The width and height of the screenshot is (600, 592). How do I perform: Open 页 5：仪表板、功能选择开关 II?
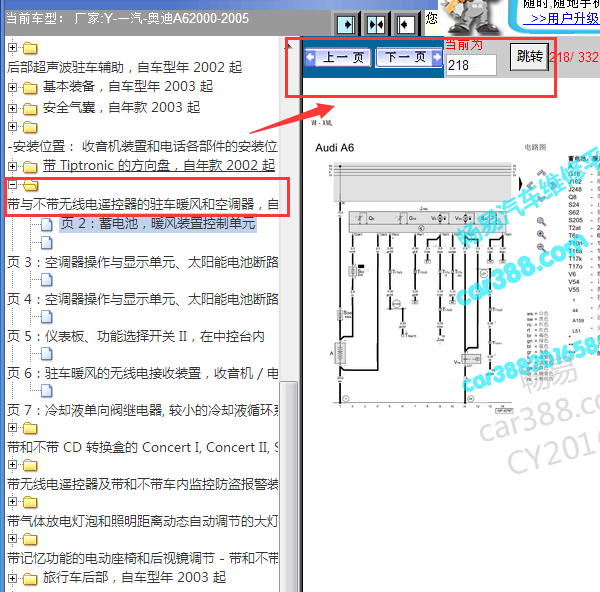(x=136, y=336)
